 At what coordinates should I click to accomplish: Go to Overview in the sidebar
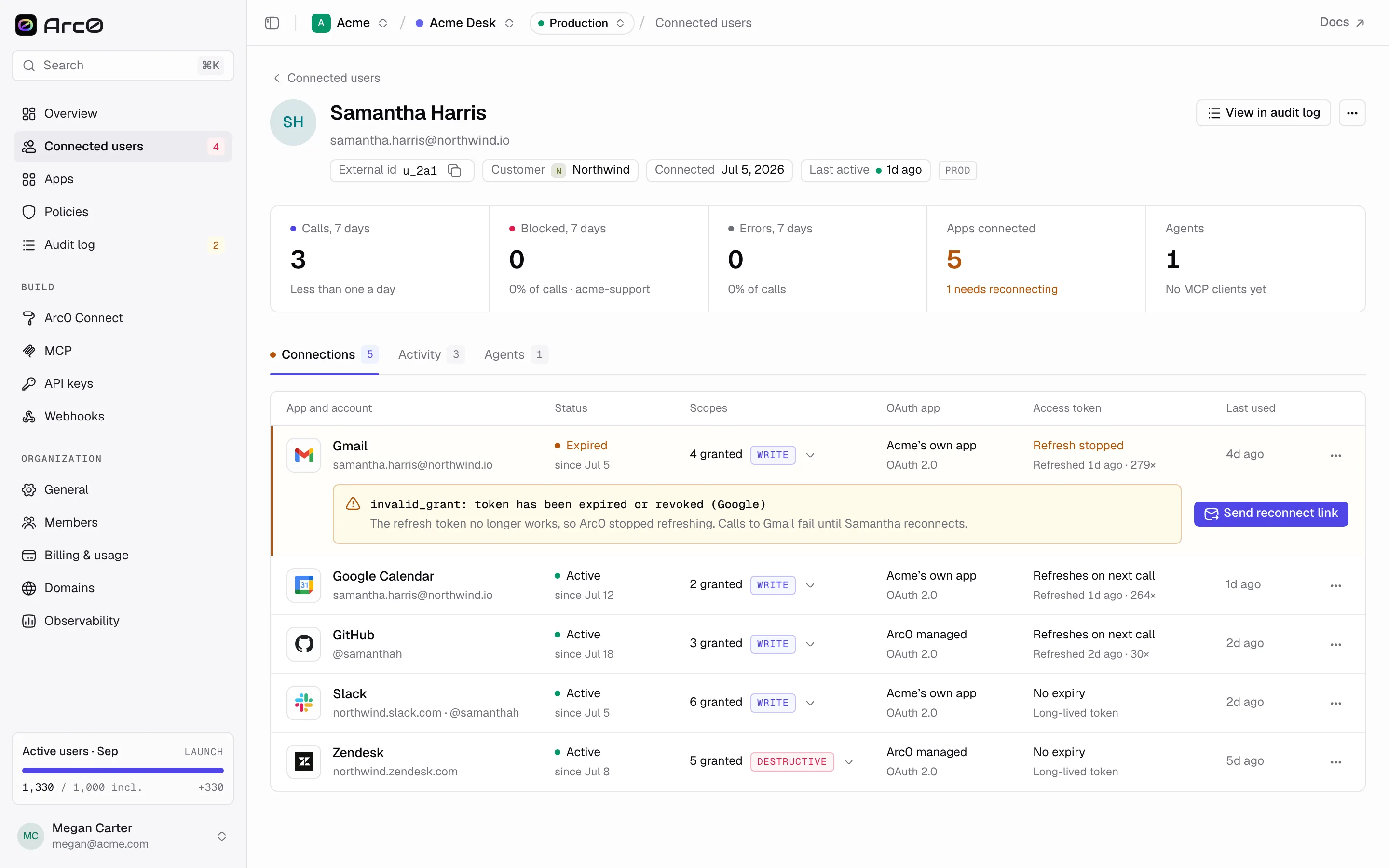(123, 114)
